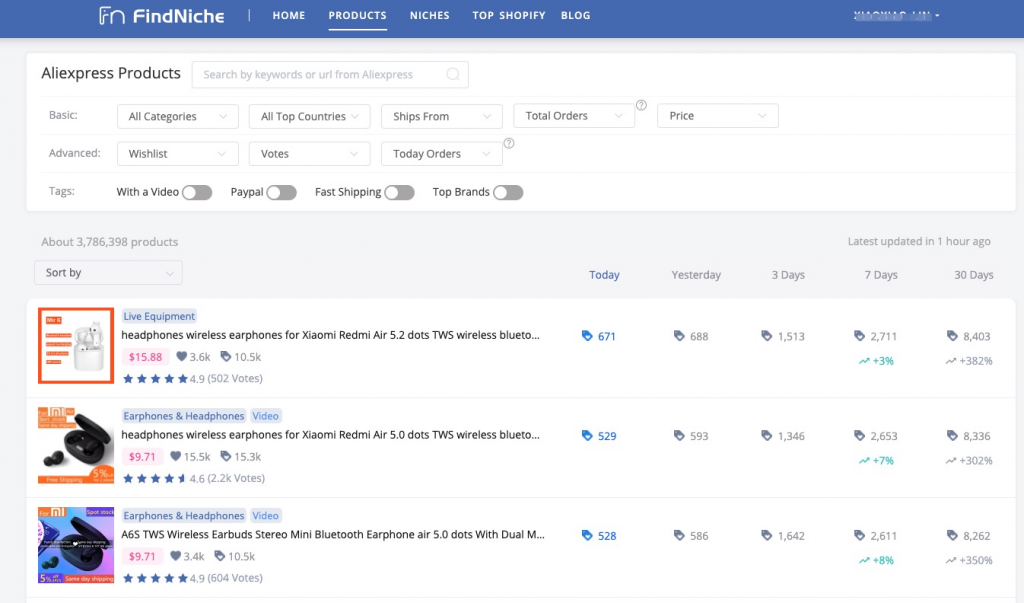Click the wishlist heart icon for 3.6k

182,357
